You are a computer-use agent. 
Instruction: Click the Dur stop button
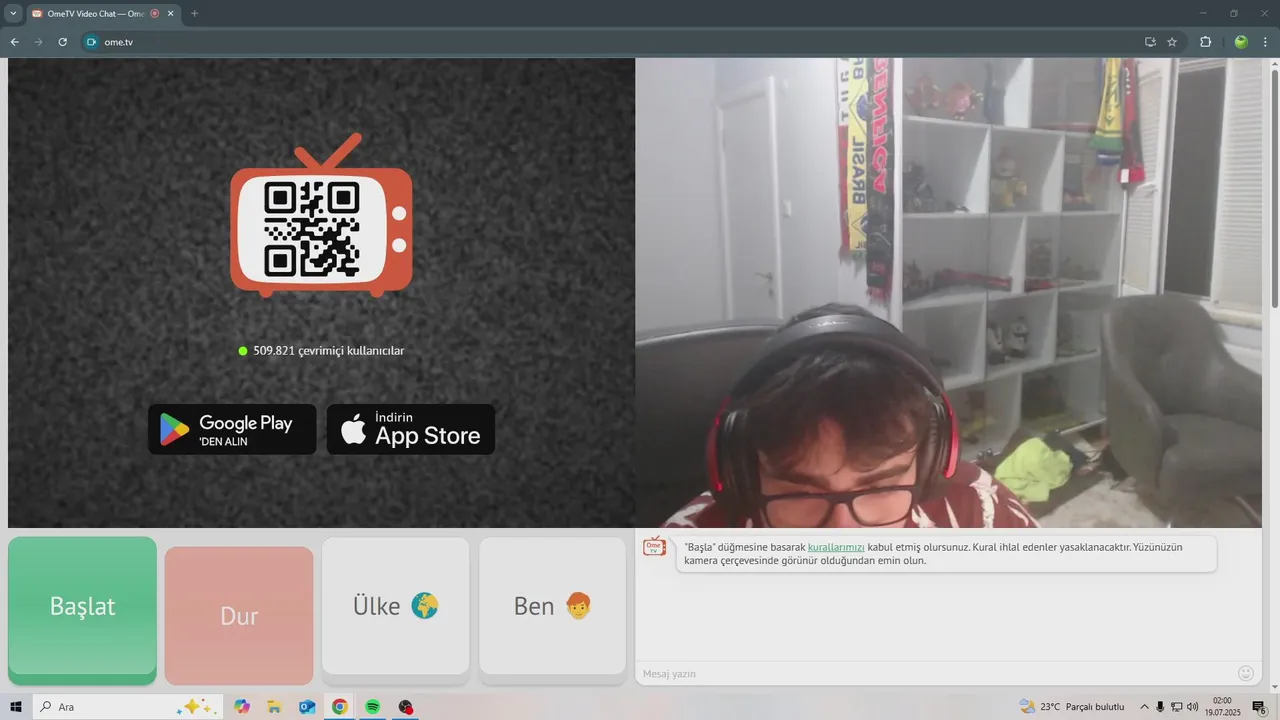239,615
